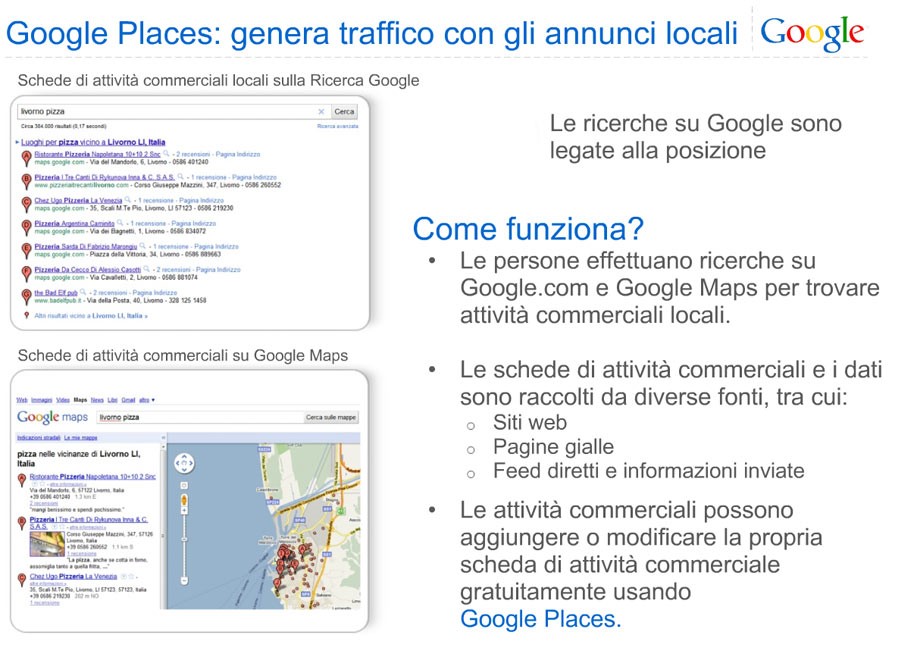The height and width of the screenshot is (654, 900).
Task: Click map pin B beside Pizzeria I Tre Canti in search results
Action: pos(26,181)
